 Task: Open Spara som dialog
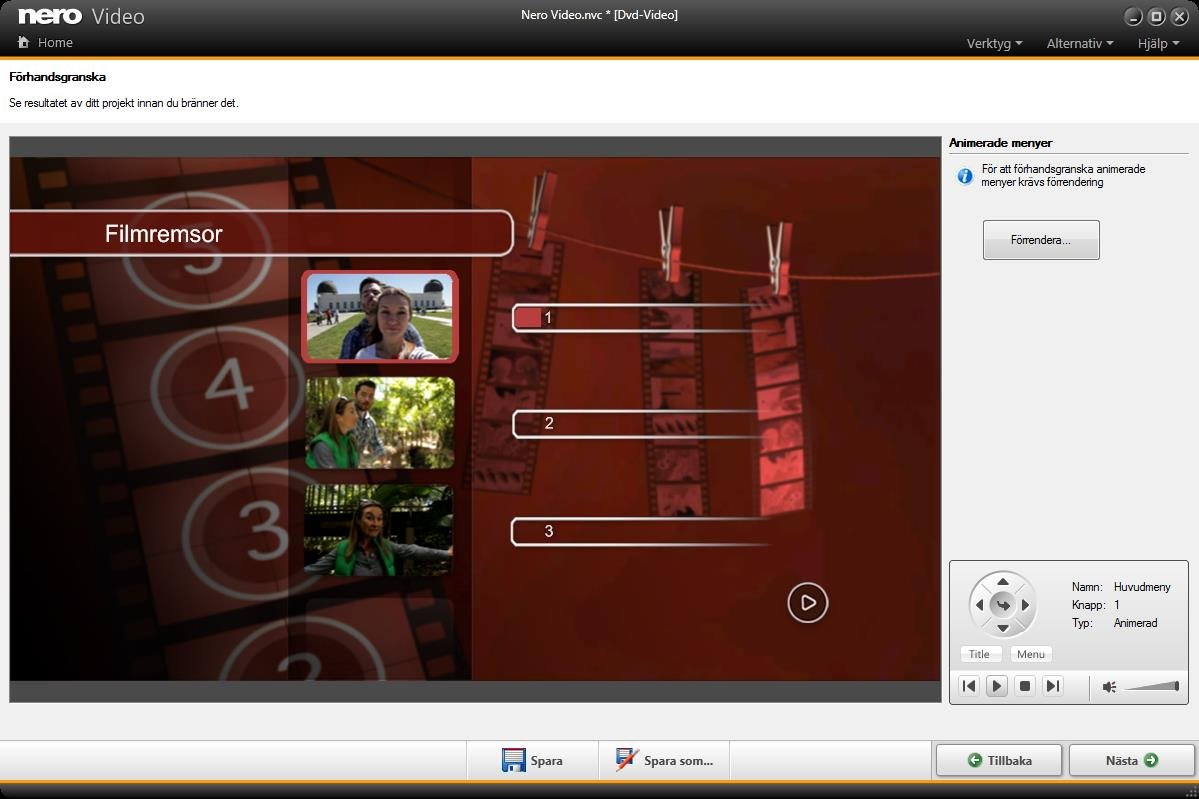click(664, 760)
